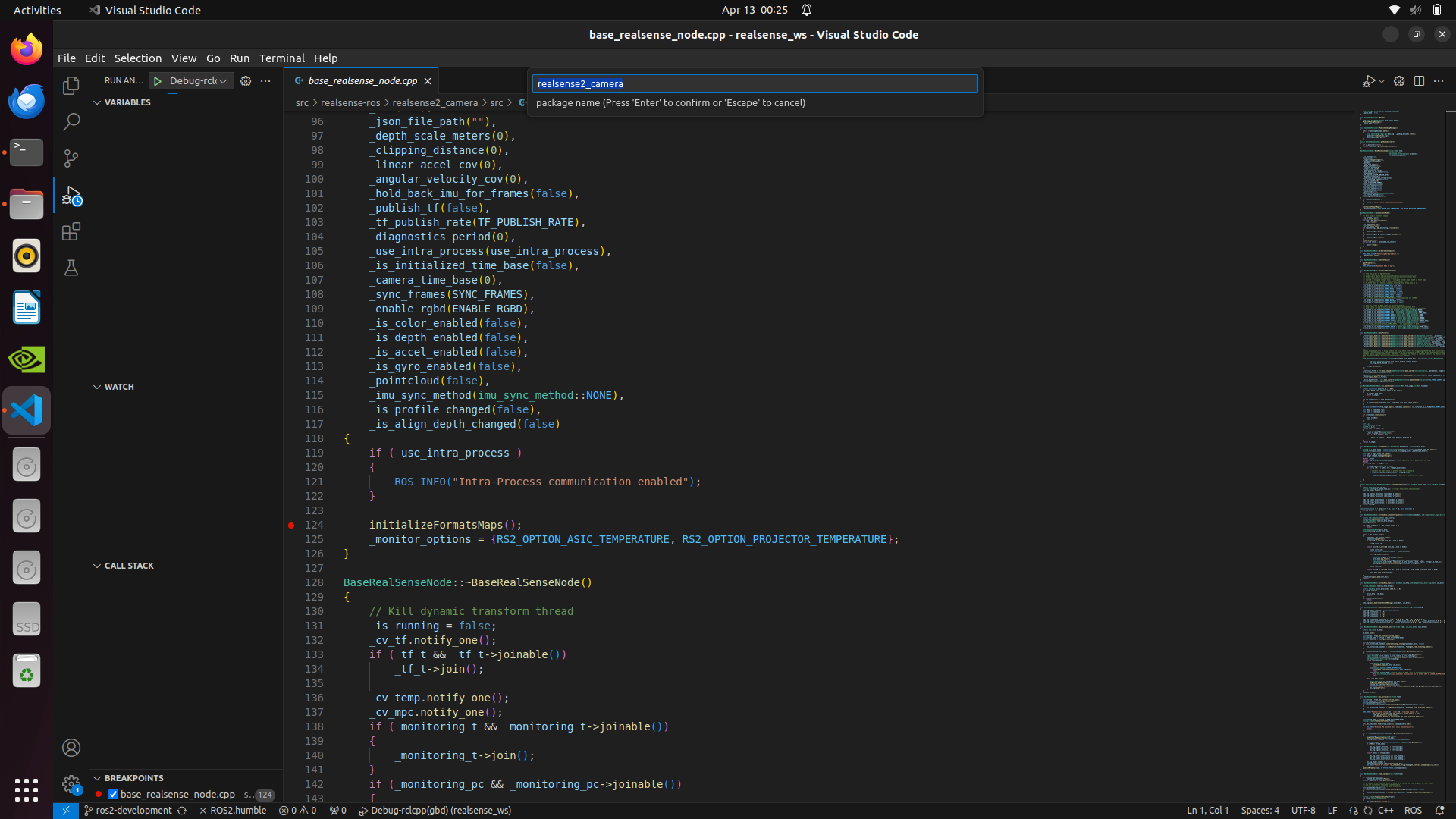1456x819 pixels.
Task: Open the Go menu
Action: pos(213,58)
